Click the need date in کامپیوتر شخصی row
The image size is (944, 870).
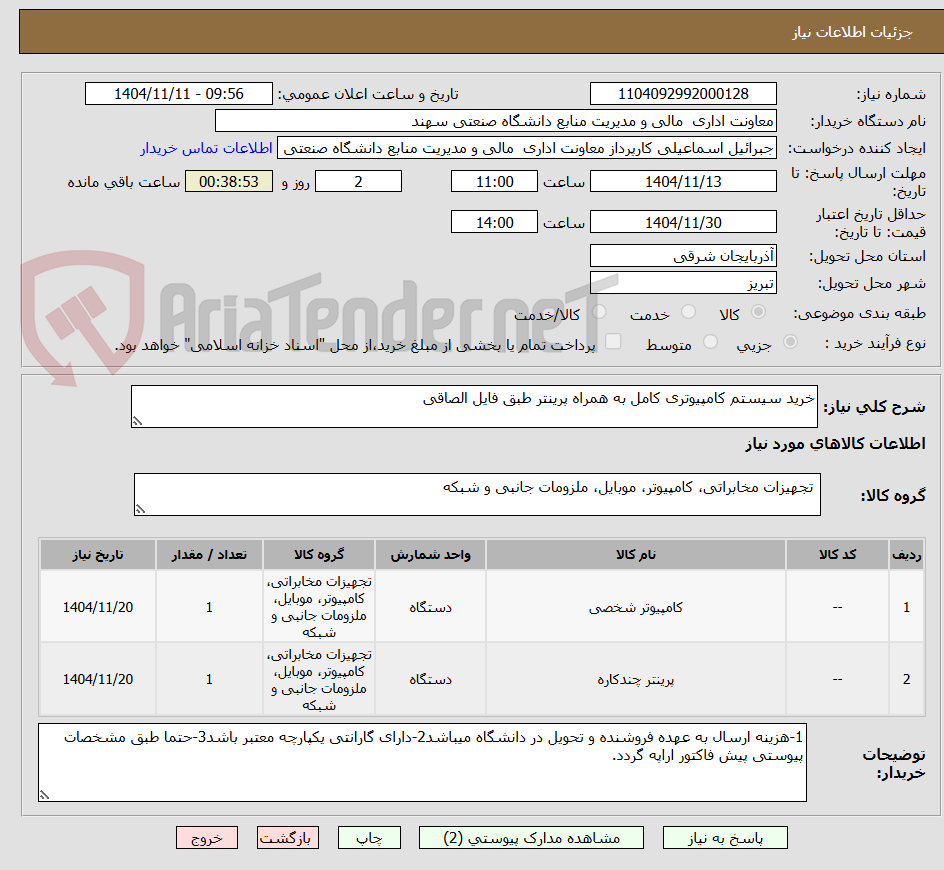(98, 607)
